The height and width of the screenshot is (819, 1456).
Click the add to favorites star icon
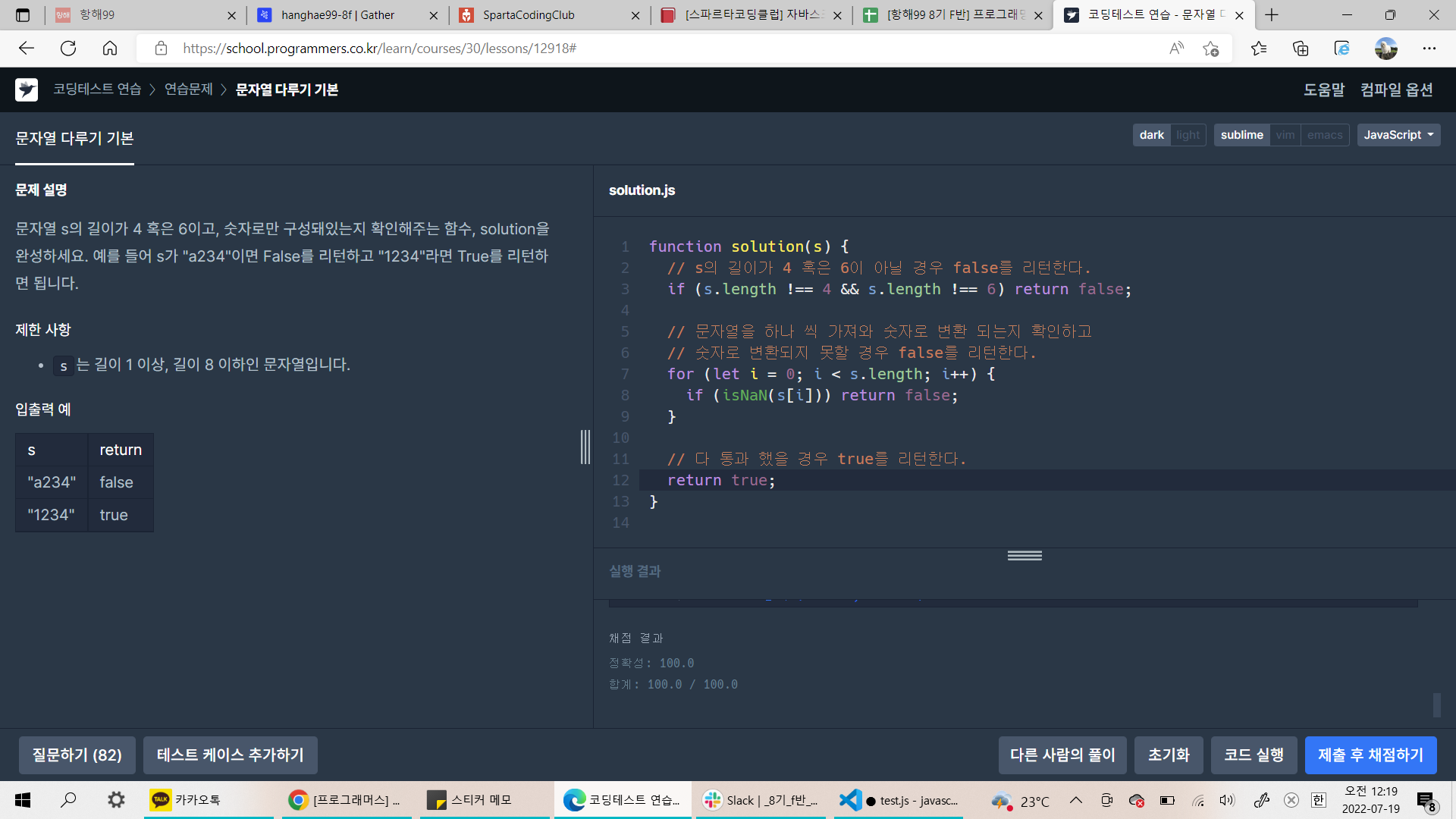pyautogui.click(x=1210, y=49)
